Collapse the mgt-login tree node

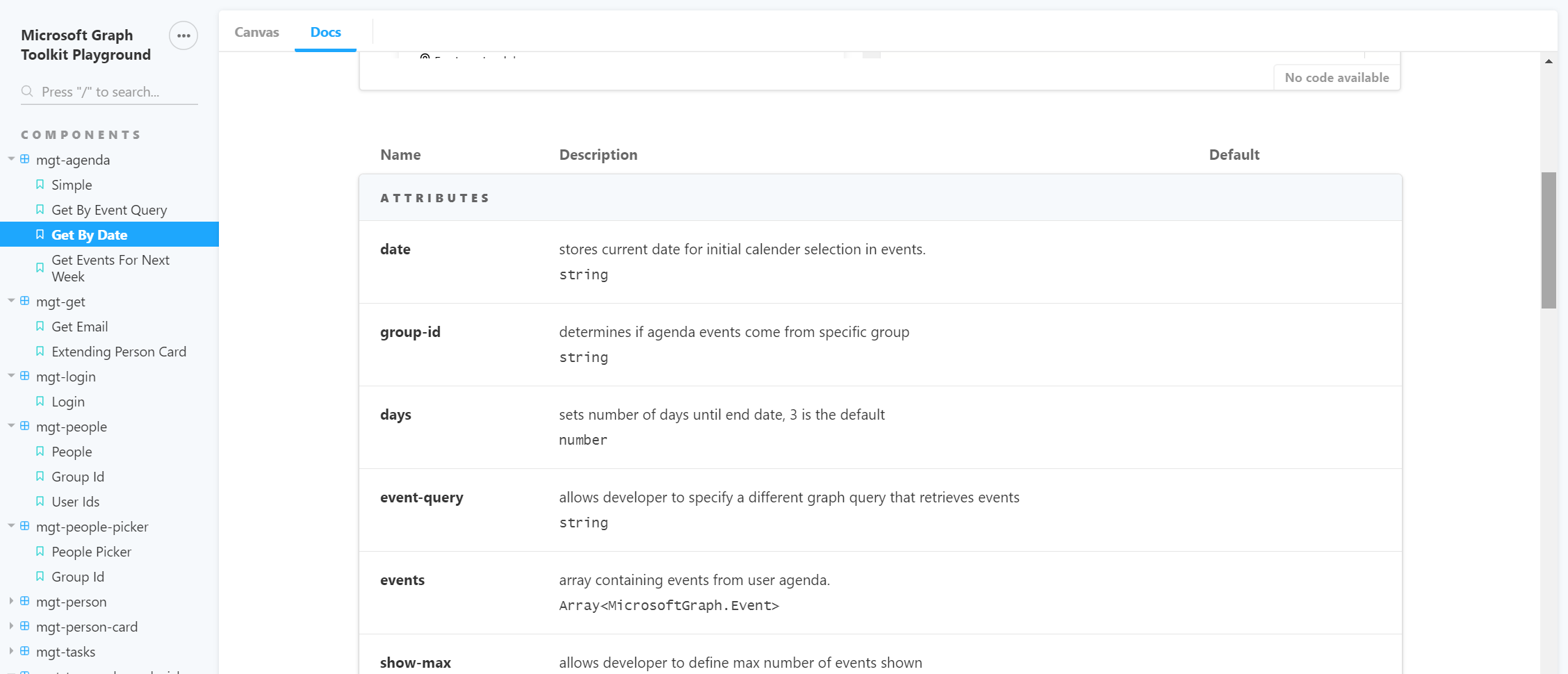click(11, 376)
